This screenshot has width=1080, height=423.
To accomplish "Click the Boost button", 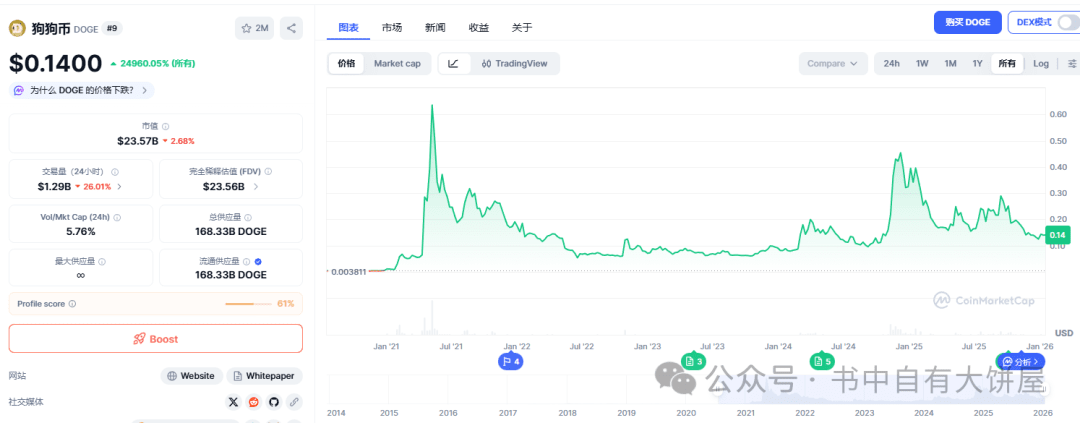I will pyautogui.click(x=155, y=338).
